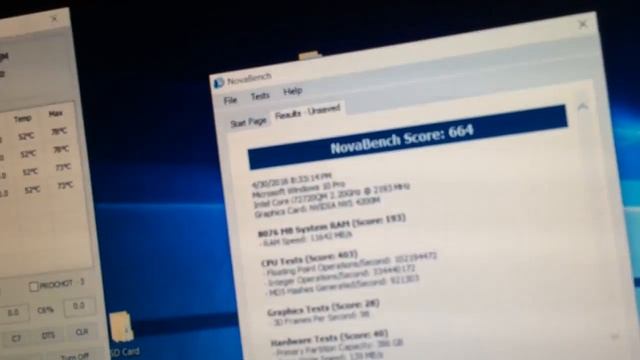Click the CPU Tests score heading
The width and height of the screenshot is (640, 360).
[309, 258]
